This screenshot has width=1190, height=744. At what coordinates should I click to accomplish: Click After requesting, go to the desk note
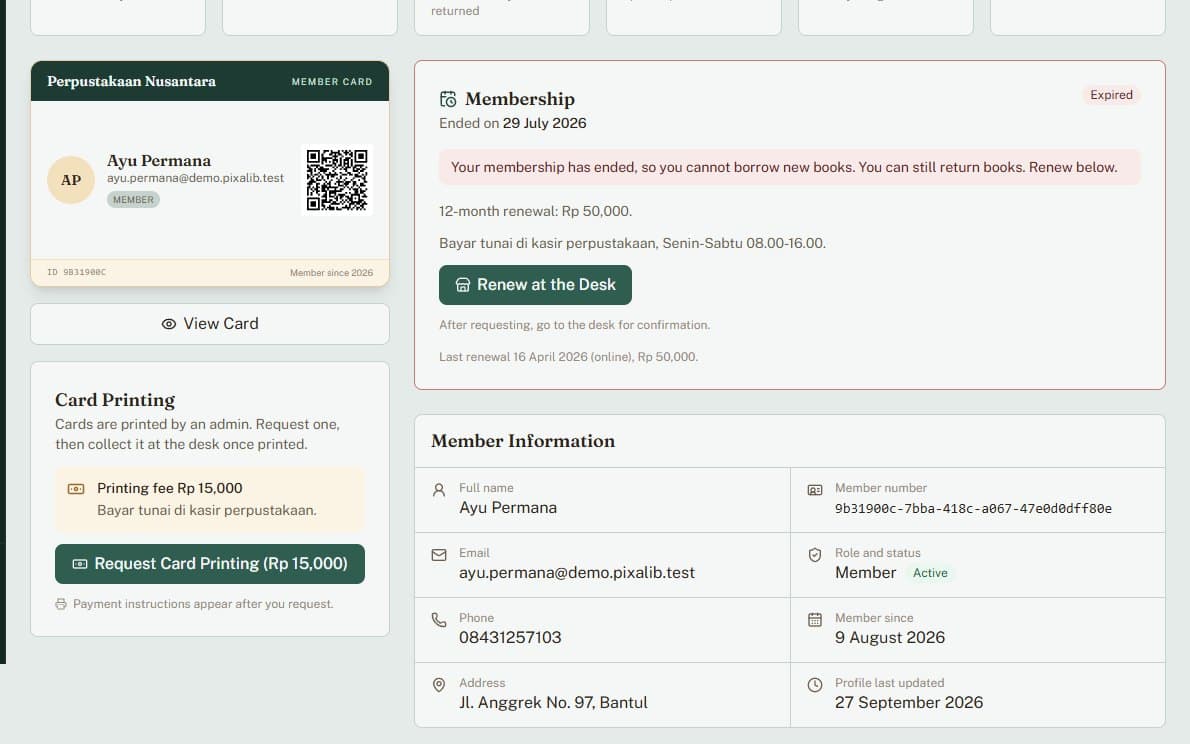(x=575, y=325)
